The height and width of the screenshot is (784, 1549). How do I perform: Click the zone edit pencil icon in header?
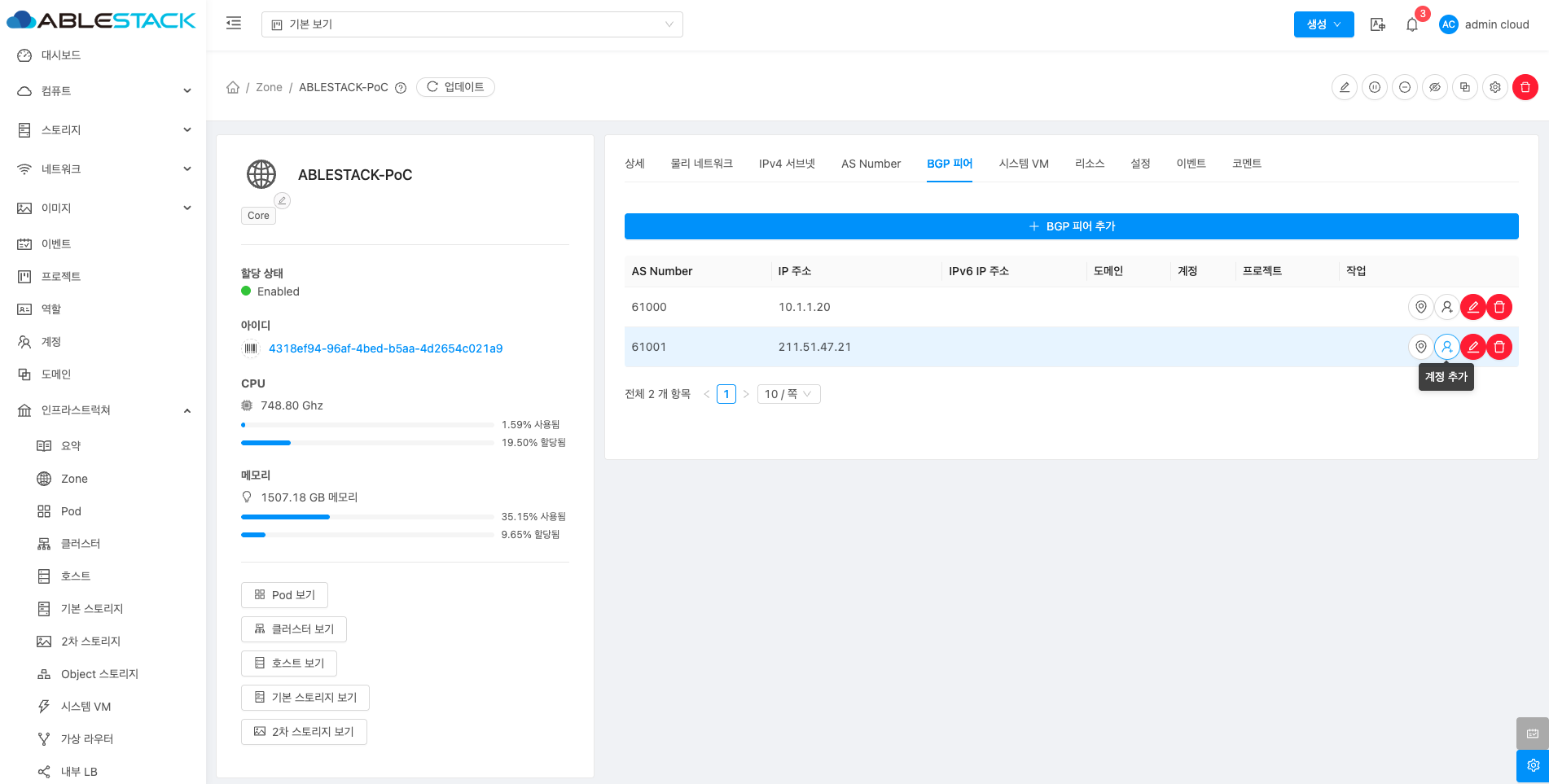point(1344,87)
